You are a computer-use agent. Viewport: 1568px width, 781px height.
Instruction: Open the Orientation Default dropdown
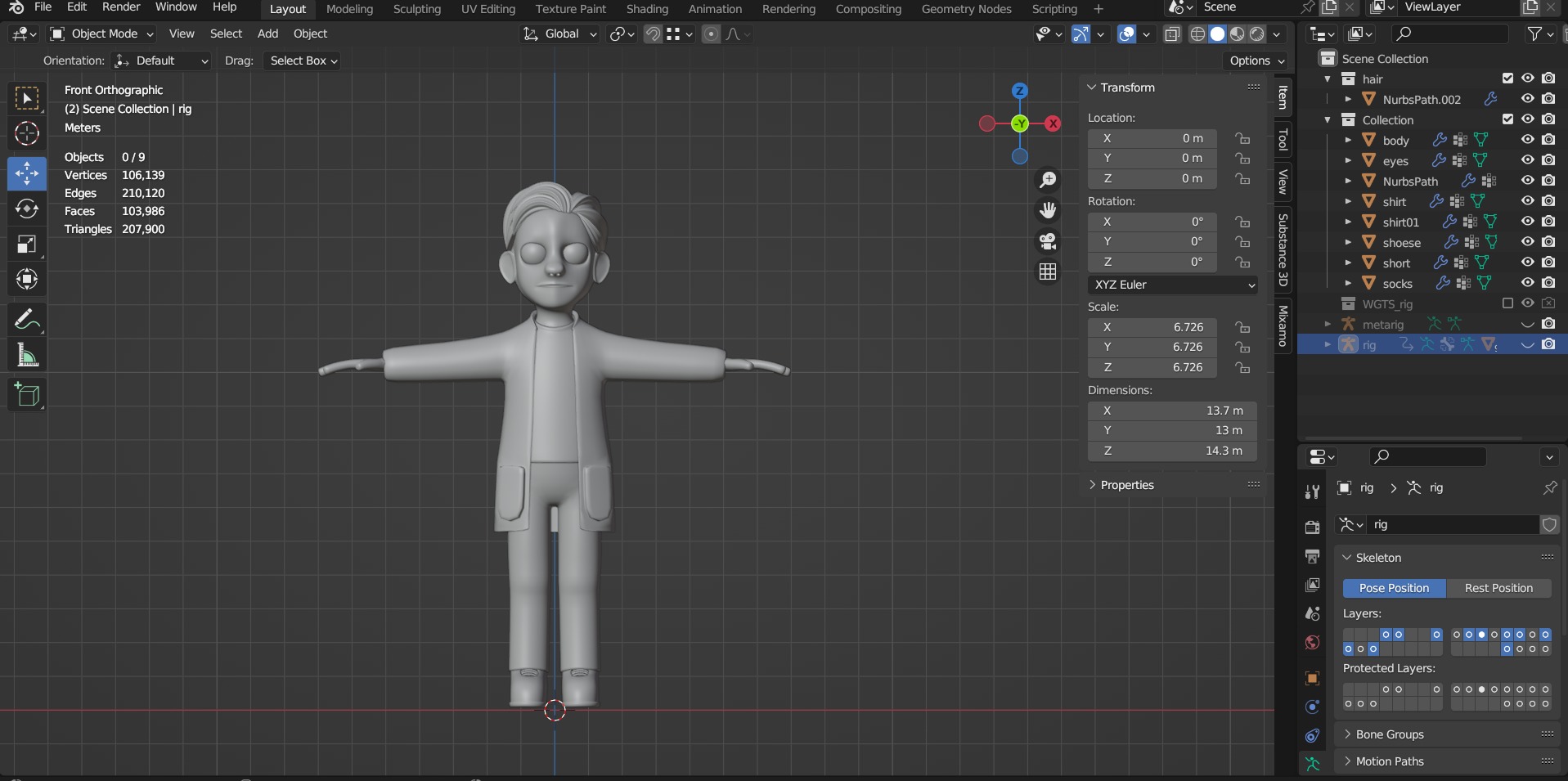161,61
